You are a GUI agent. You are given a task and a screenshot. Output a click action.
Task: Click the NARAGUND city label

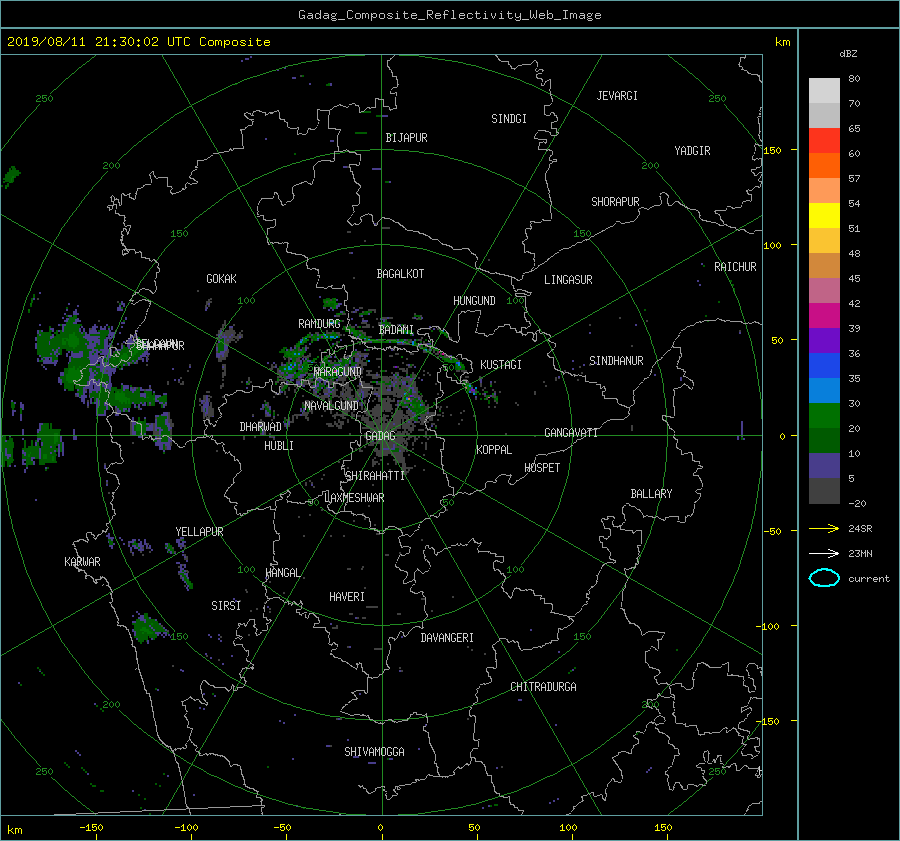(338, 372)
